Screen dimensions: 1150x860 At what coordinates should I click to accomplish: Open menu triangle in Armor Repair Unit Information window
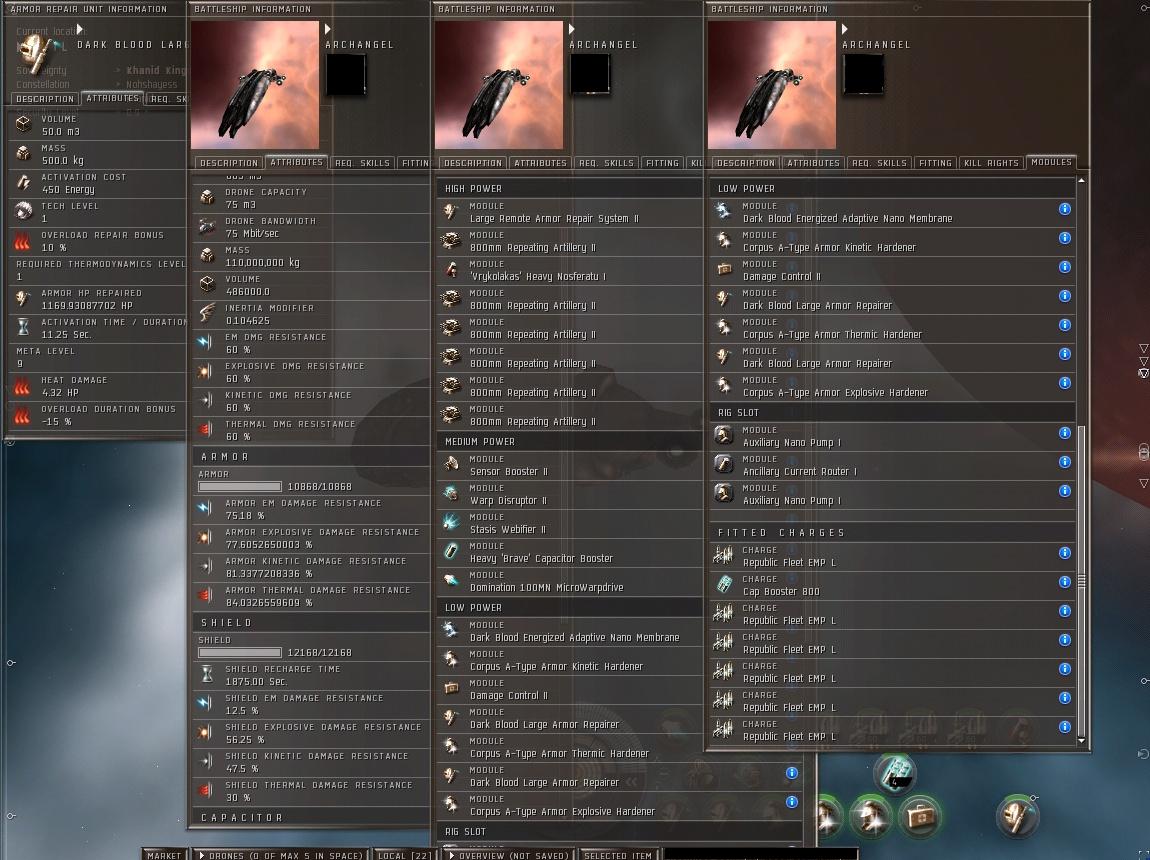click(x=80, y=29)
